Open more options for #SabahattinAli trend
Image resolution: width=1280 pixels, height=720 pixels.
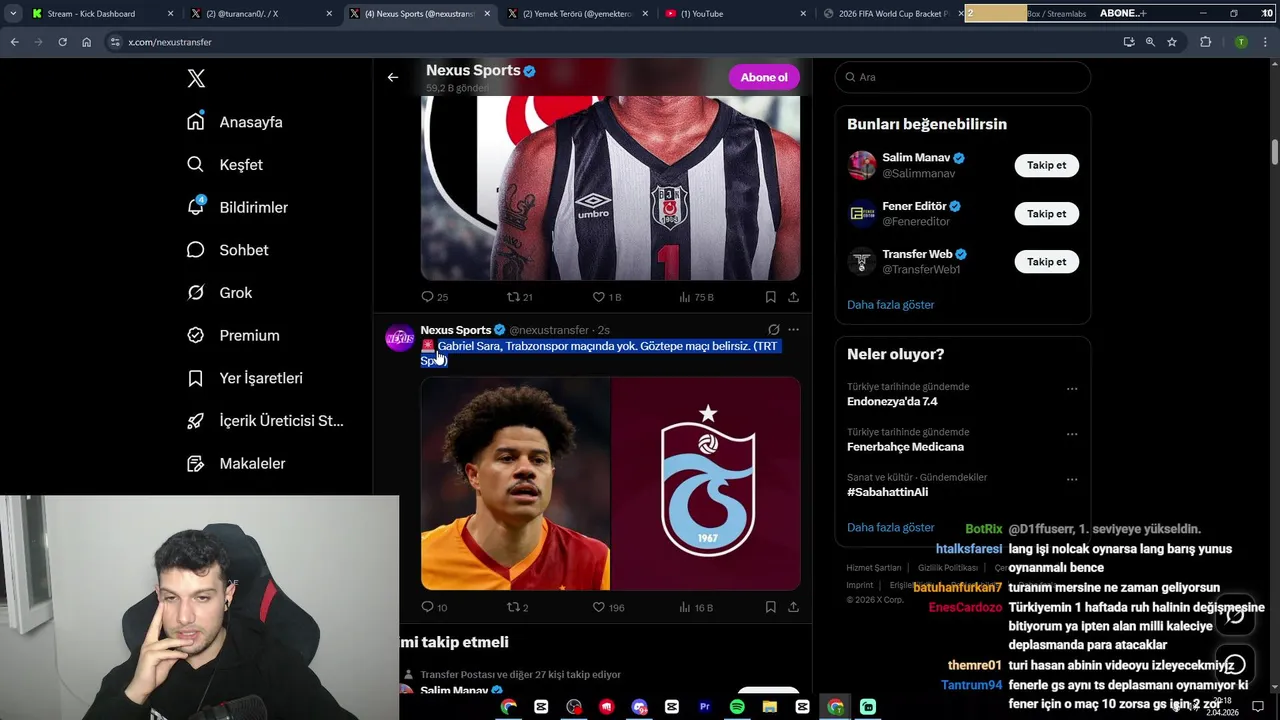coord(1072,480)
